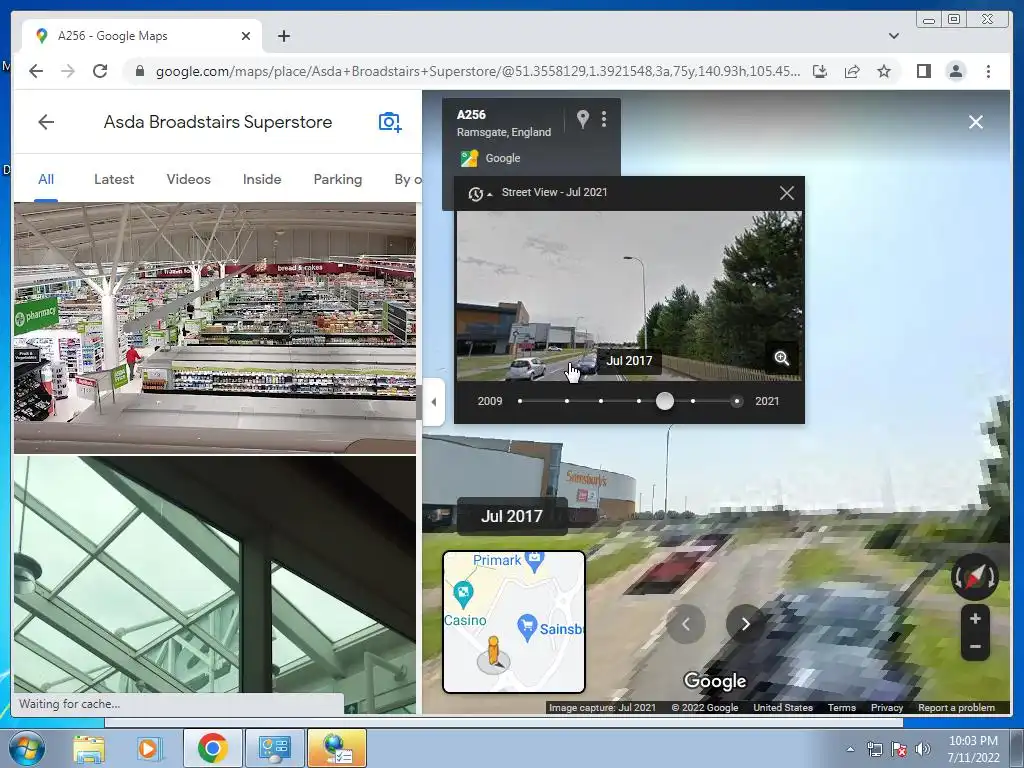
Task: Open a new tab
Action: pyautogui.click(x=283, y=36)
